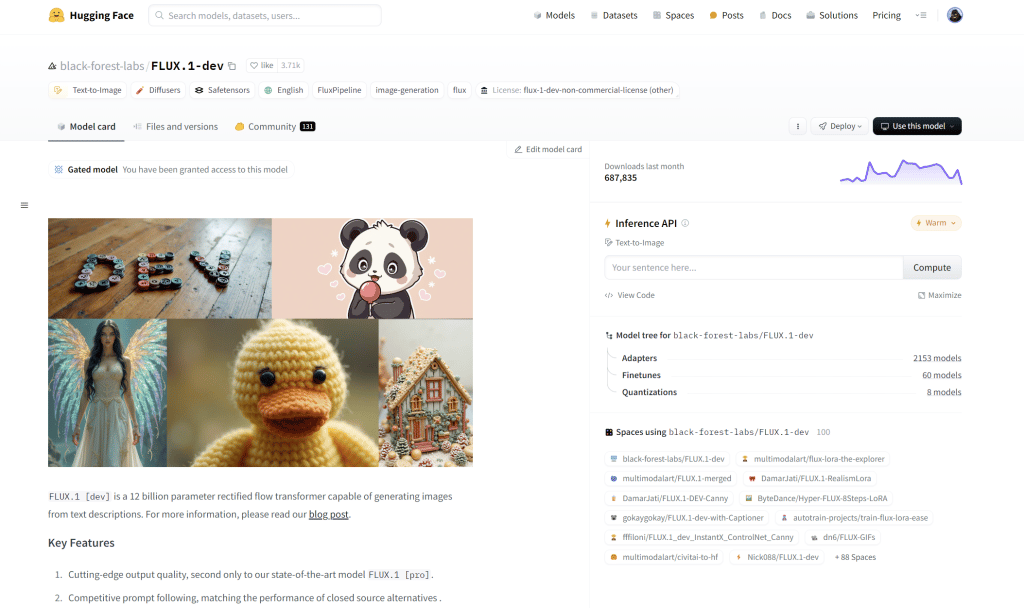Open Quantizations 8 models row

pos(791,392)
